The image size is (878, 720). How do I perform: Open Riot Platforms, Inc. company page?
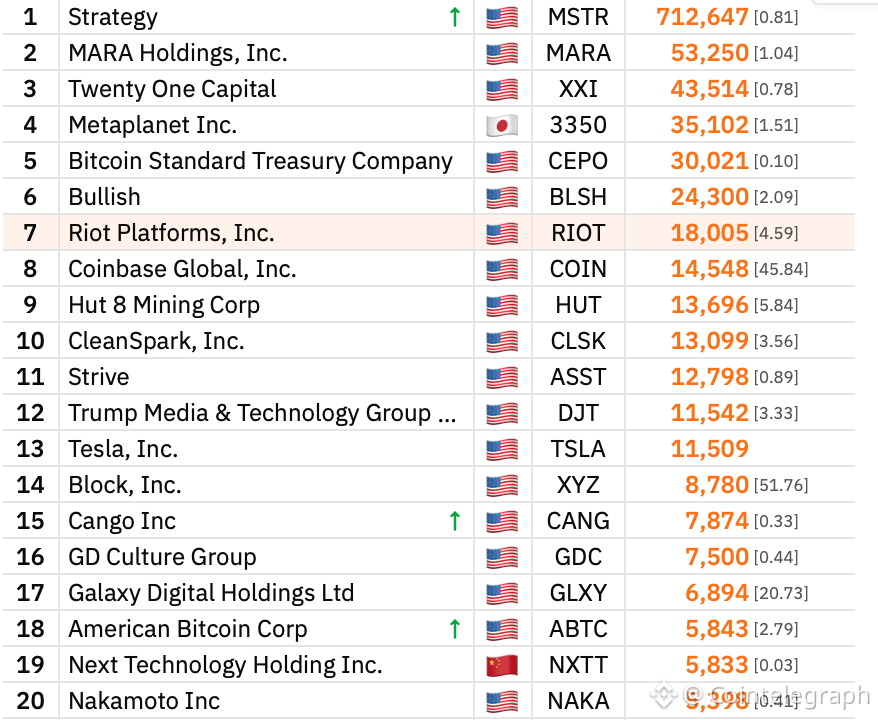click(x=171, y=233)
